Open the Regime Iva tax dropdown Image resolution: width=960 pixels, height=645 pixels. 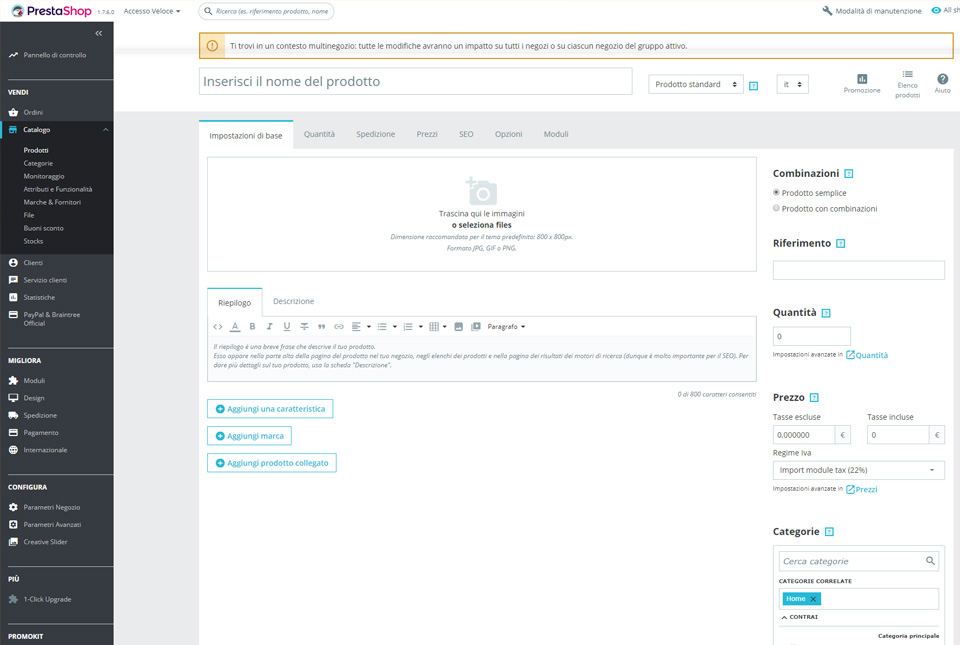[858, 470]
